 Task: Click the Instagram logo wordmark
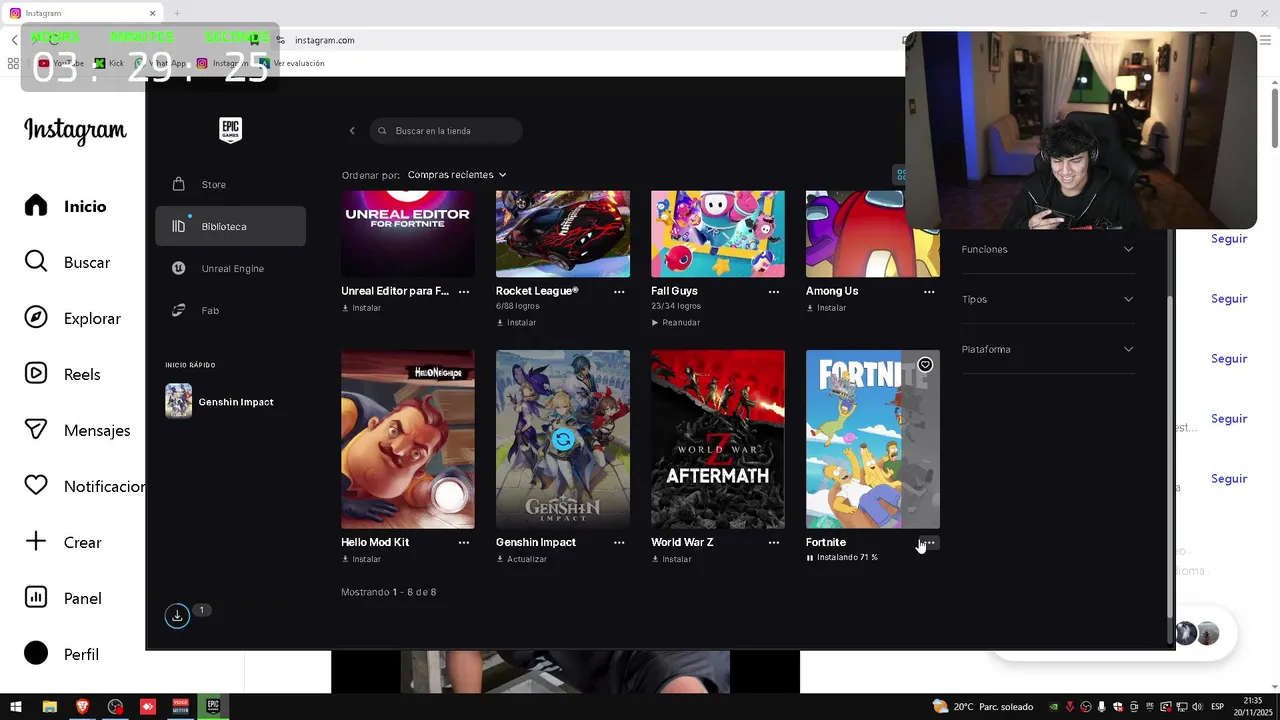(x=75, y=131)
